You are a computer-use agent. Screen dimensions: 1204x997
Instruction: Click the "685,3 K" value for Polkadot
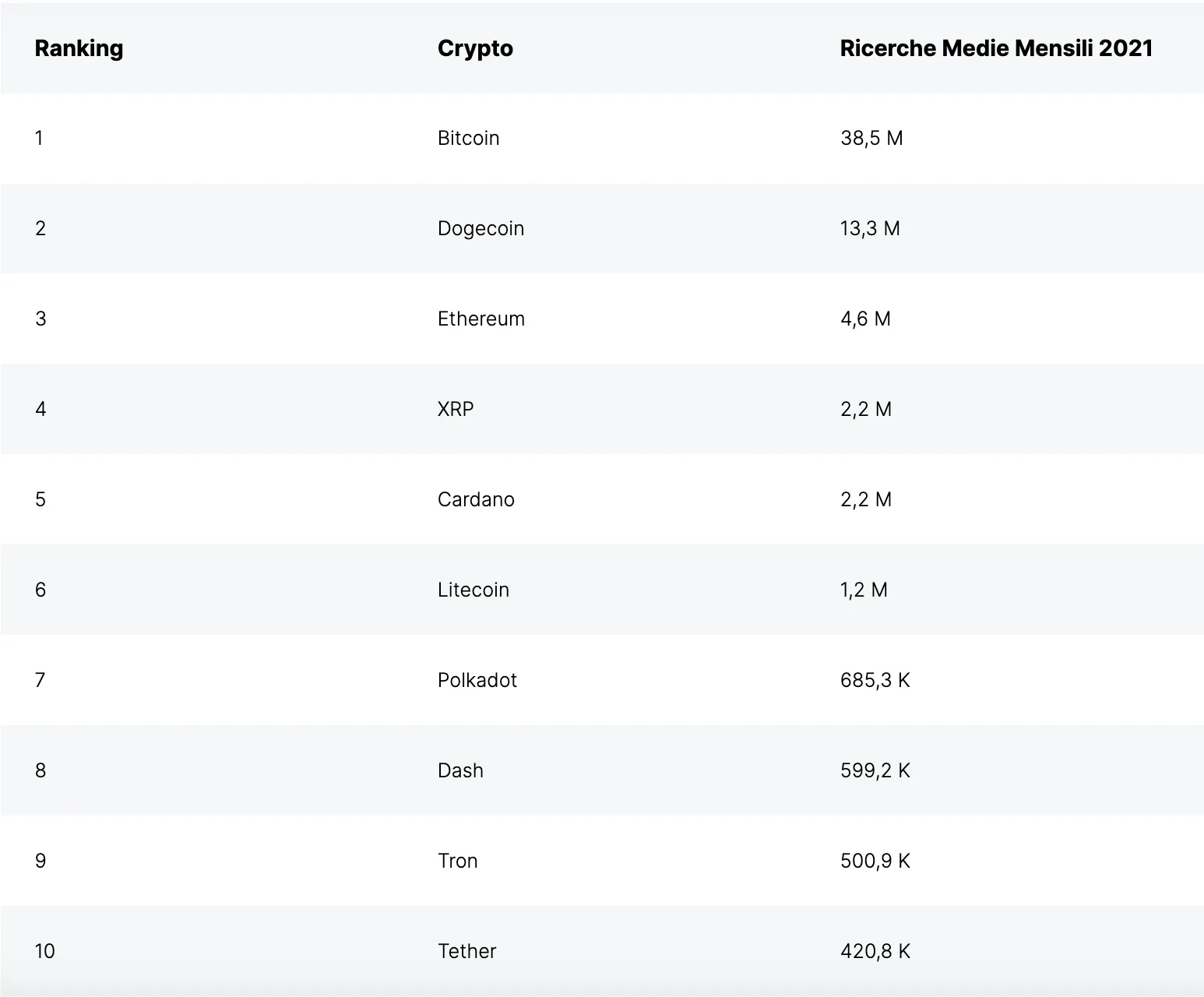(875, 680)
